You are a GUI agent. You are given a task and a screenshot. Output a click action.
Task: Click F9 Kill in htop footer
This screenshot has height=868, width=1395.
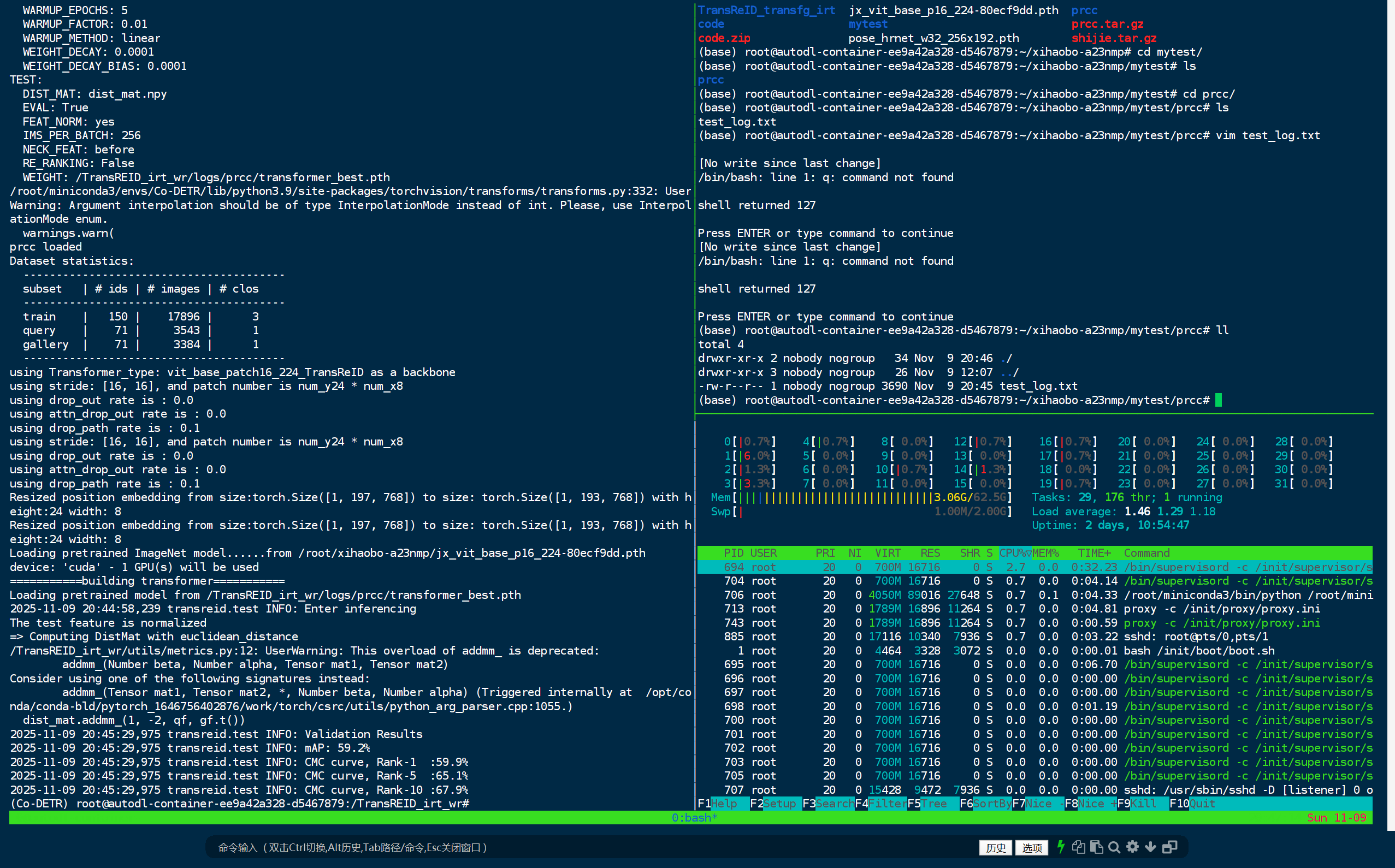[x=1143, y=803]
